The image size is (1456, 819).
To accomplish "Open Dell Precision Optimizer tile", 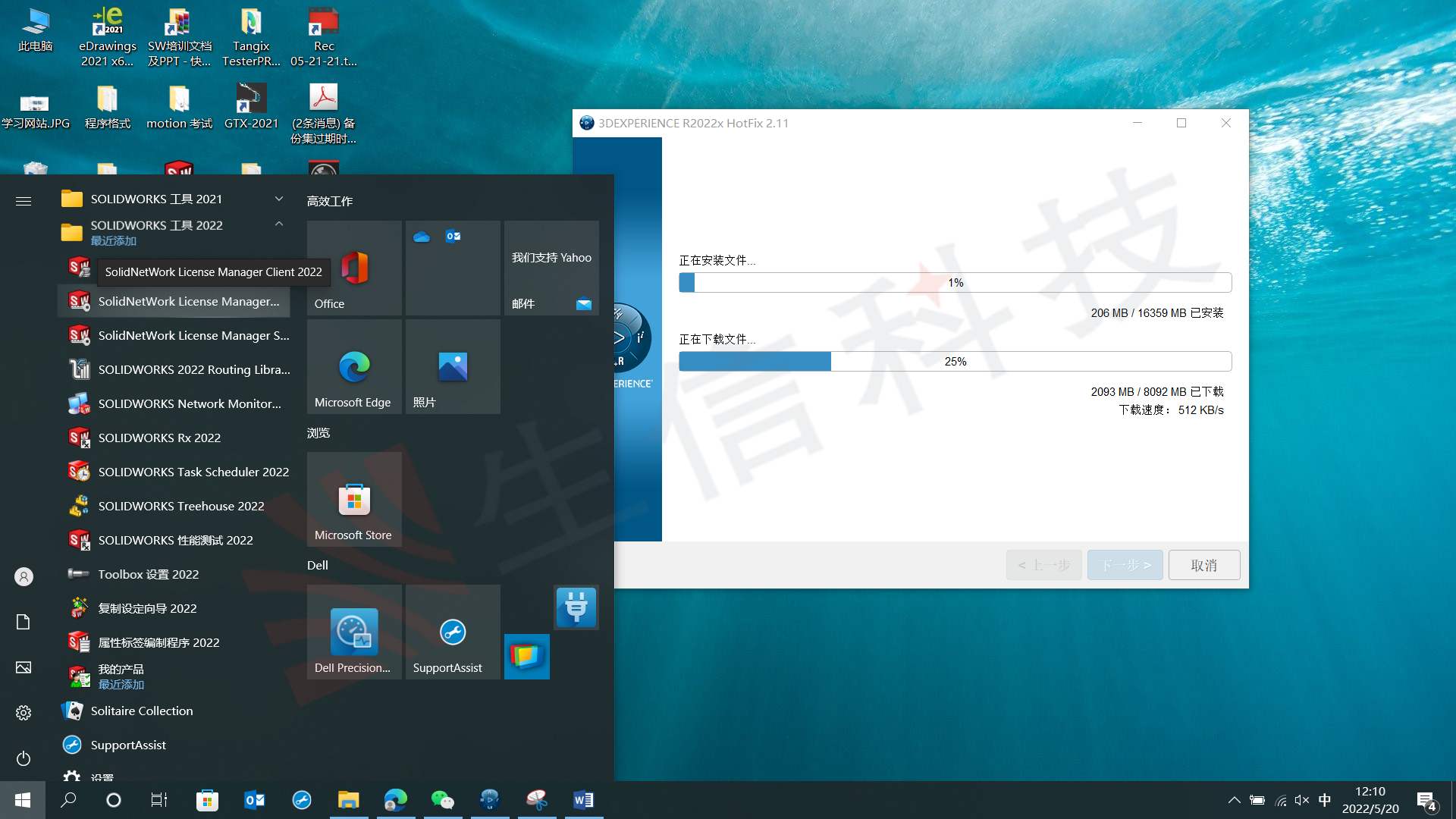I will coord(354,632).
